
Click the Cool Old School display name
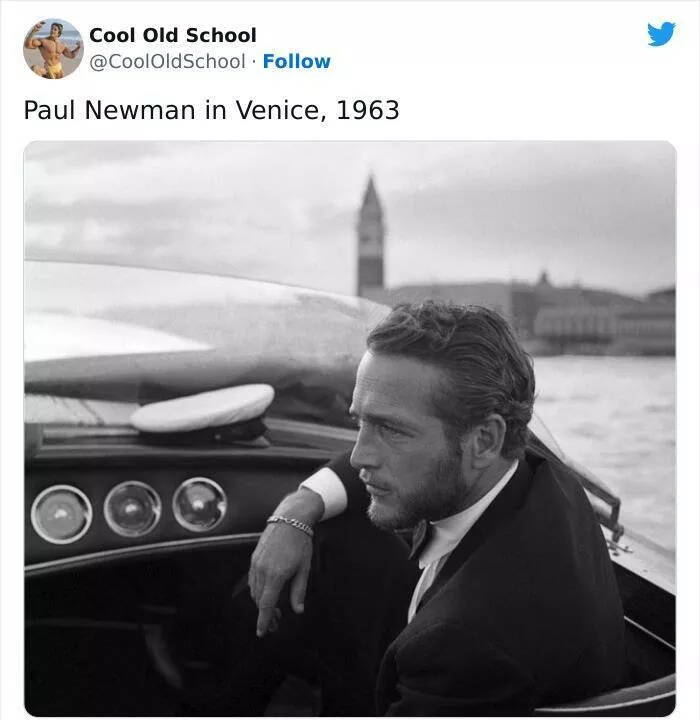pyautogui.click(x=172, y=35)
